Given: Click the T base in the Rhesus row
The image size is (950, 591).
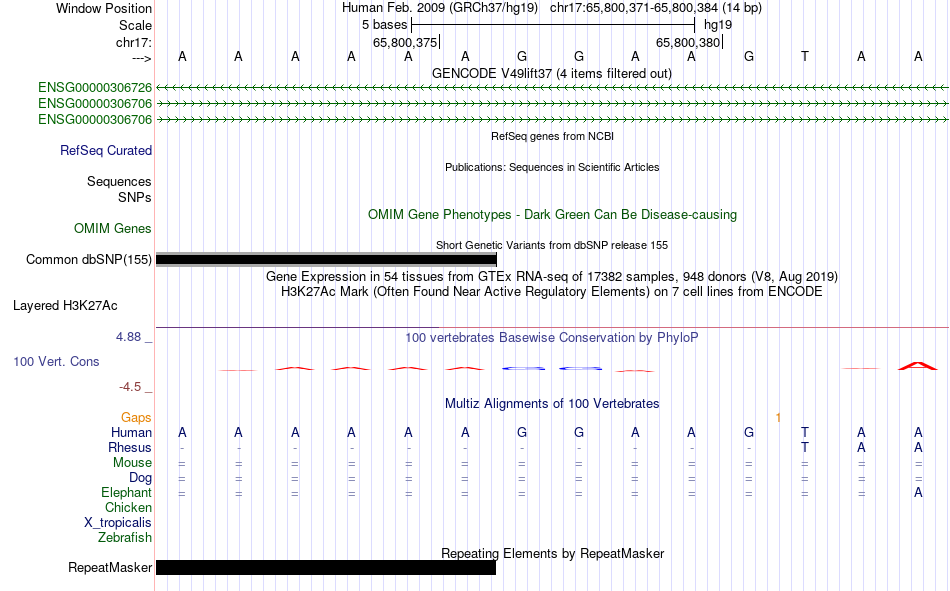Looking at the screenshot, I should tap(805, 447).
